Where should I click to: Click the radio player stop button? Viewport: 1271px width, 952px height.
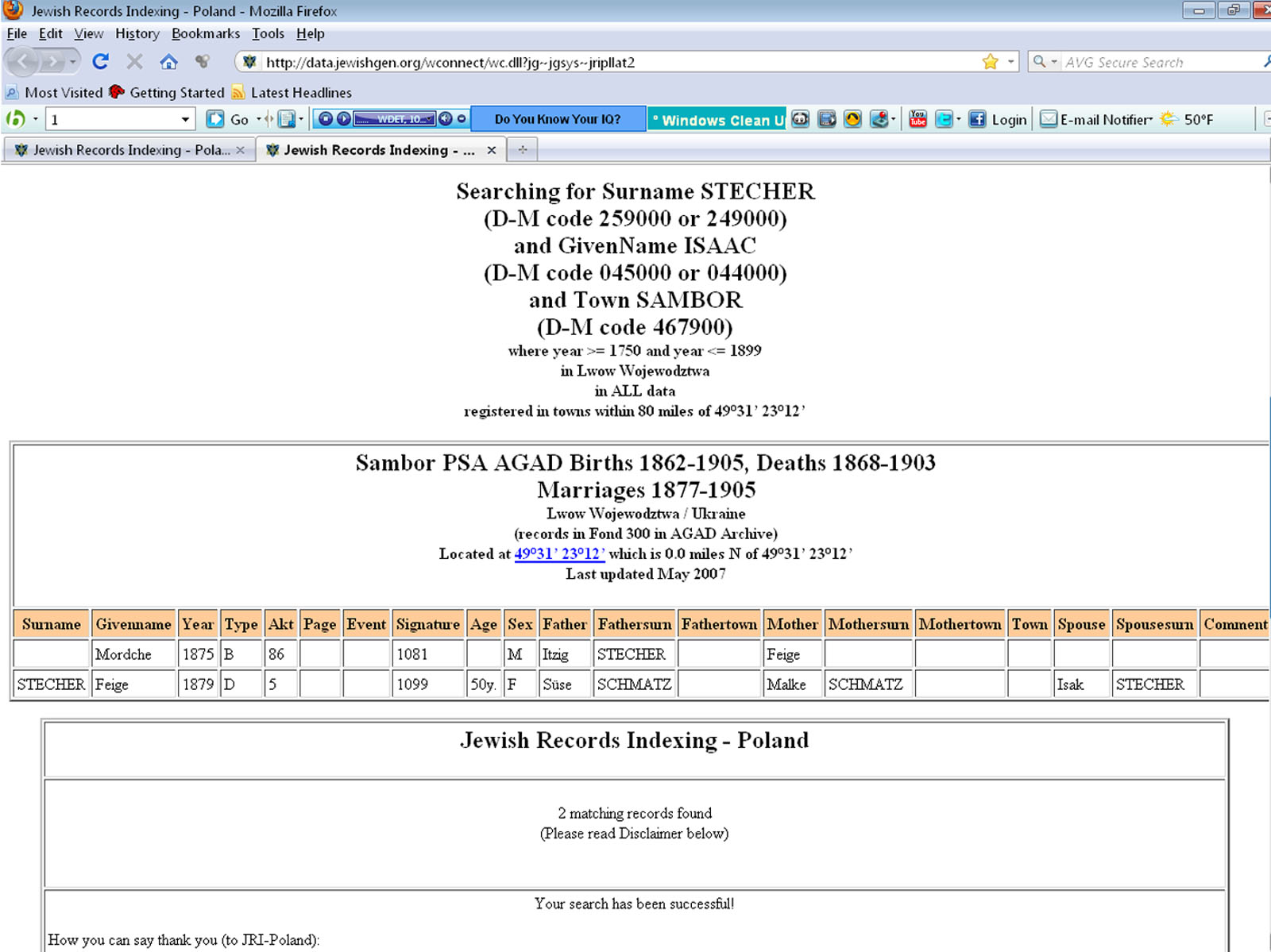pyautogui.click(x=325, y=119)
